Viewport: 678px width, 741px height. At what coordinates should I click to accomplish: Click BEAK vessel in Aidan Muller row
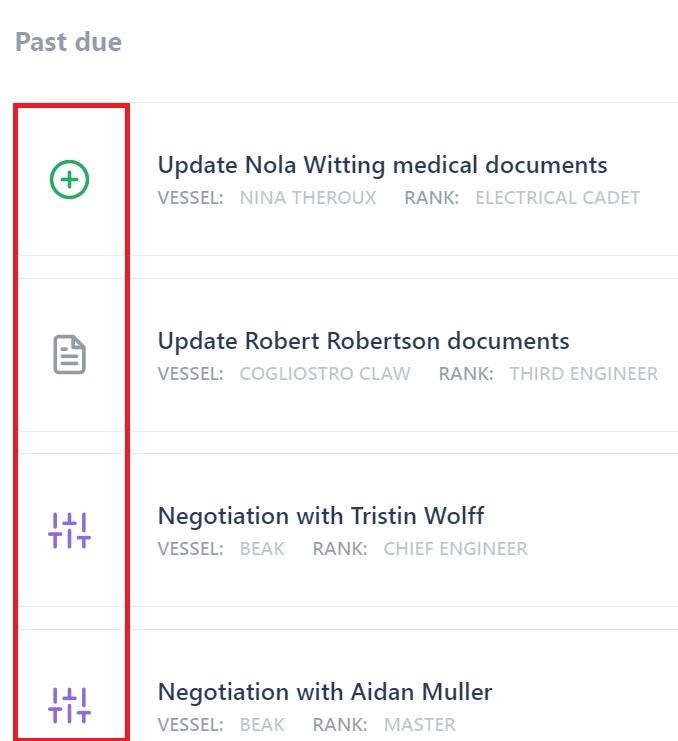[x=262, y=725]
